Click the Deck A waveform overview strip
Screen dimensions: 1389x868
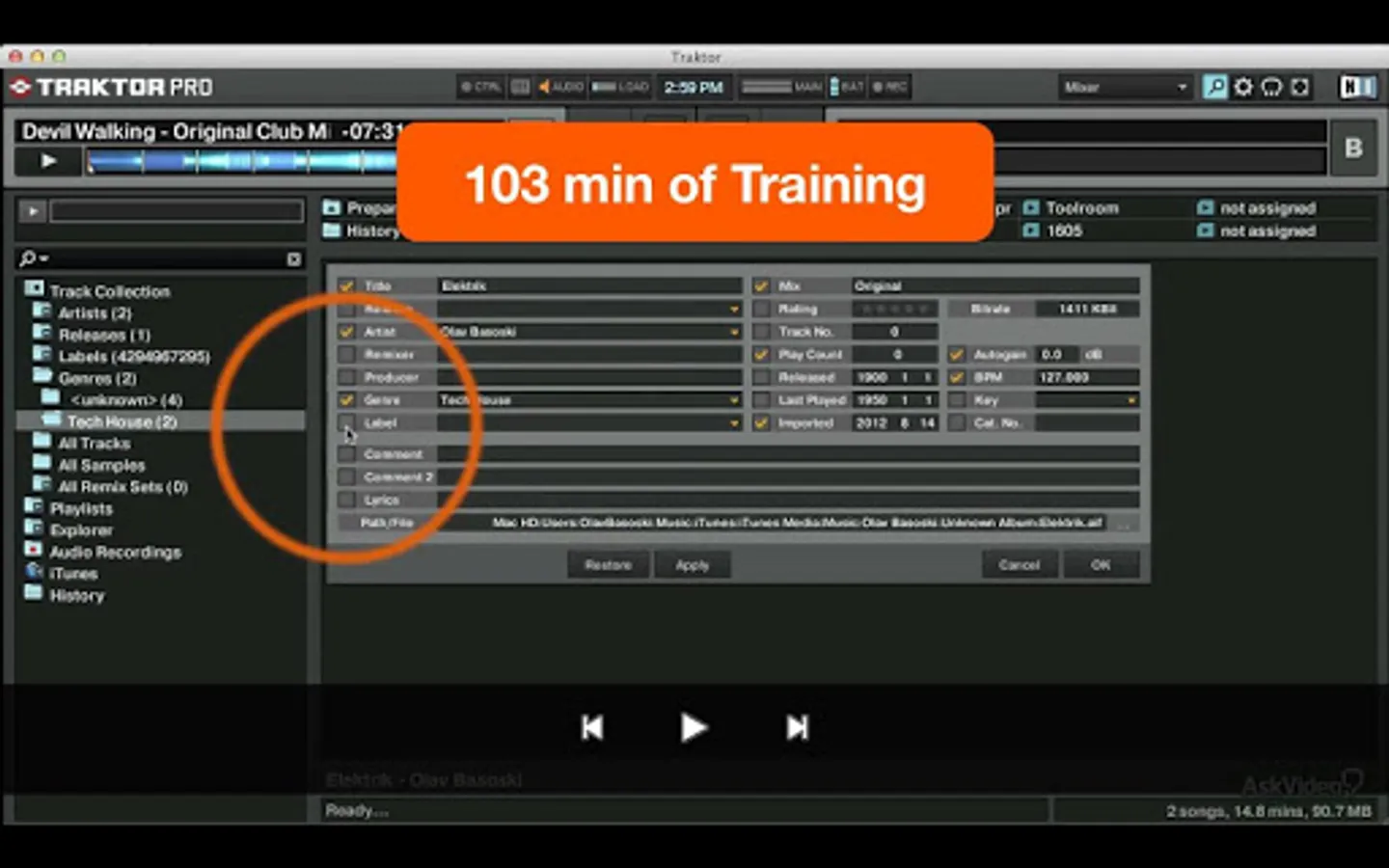tap(241, 161)
